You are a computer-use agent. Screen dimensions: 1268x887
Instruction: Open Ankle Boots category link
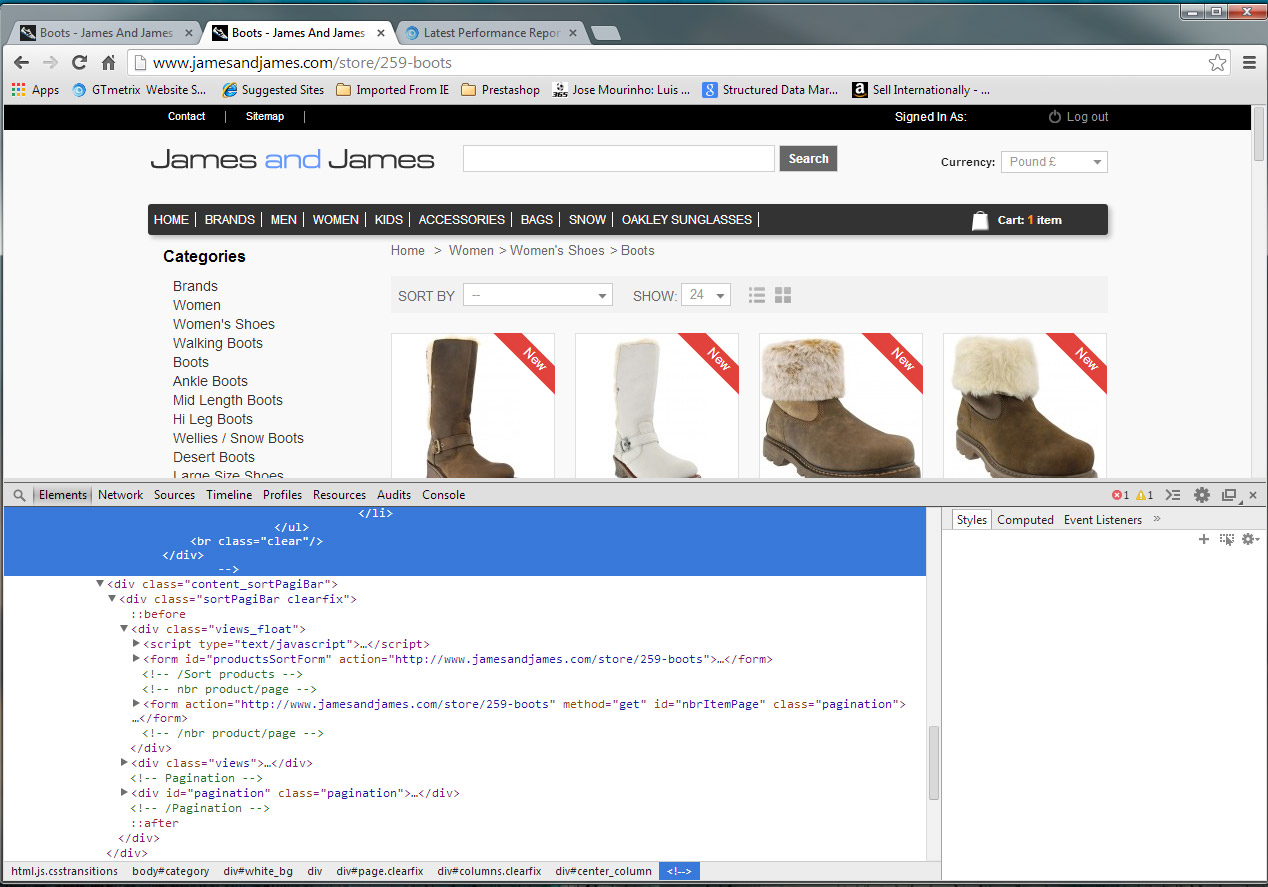pos(210,381)
